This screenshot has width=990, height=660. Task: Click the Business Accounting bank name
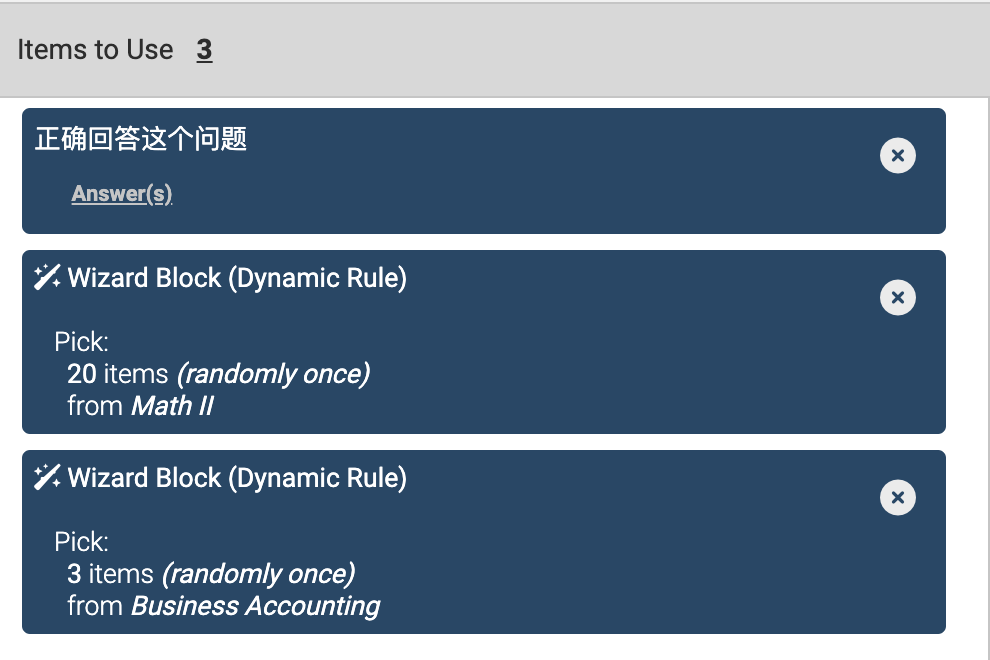pos(256,606)
